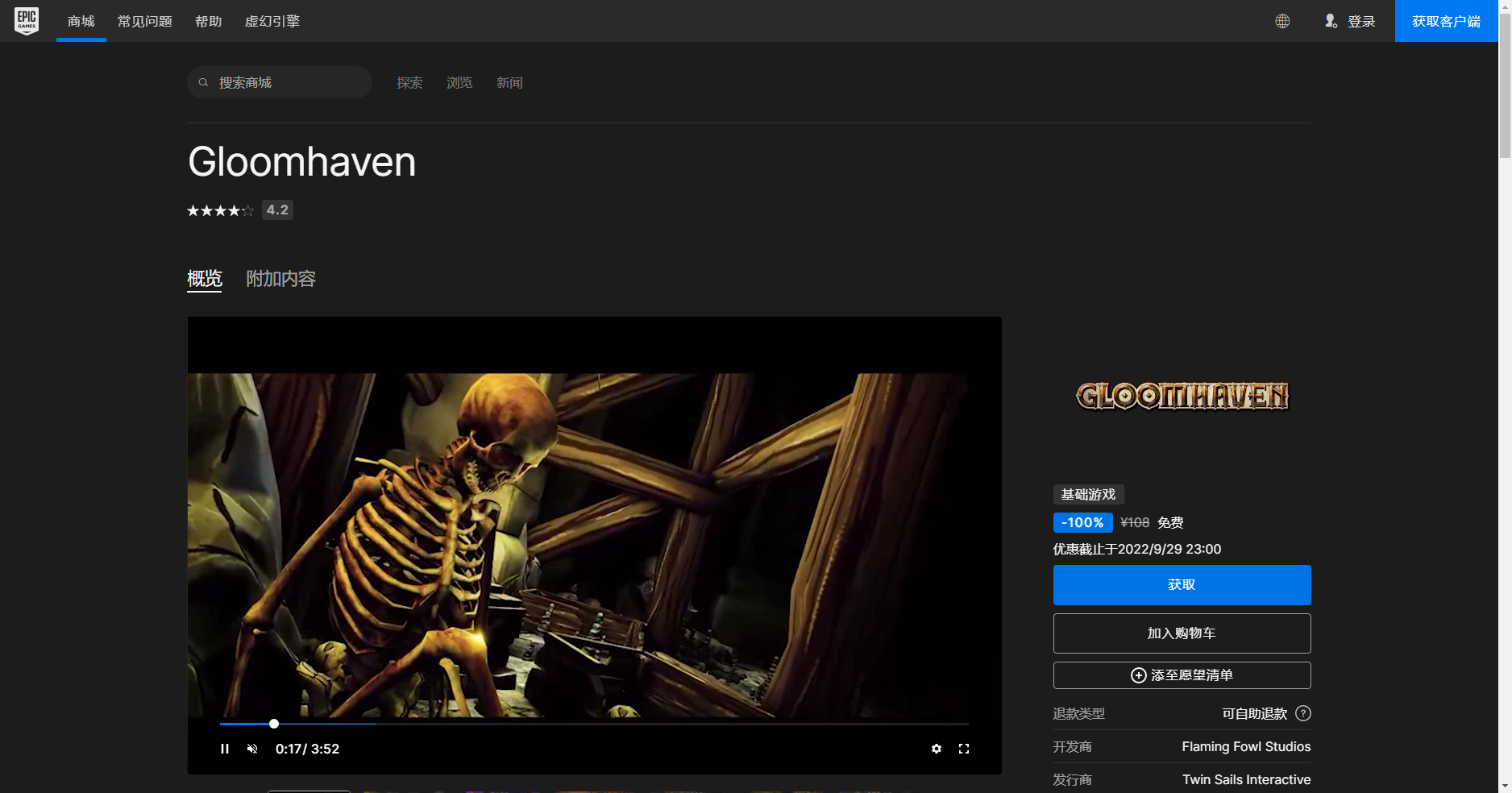Image resolution: width=1512 pixels, height=793 pixels.
Task: Open the 新闻 section
Action: pos(509,81)
